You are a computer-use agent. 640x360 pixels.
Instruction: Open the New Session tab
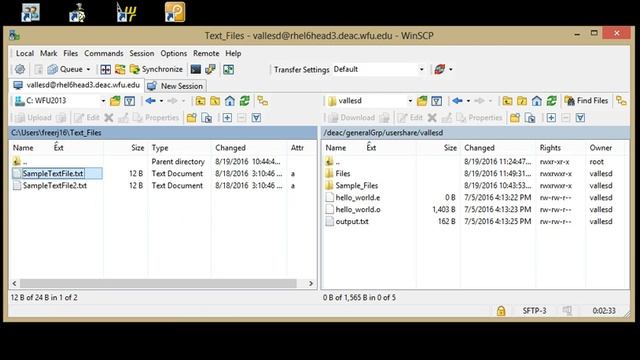(x=175, y=86)
